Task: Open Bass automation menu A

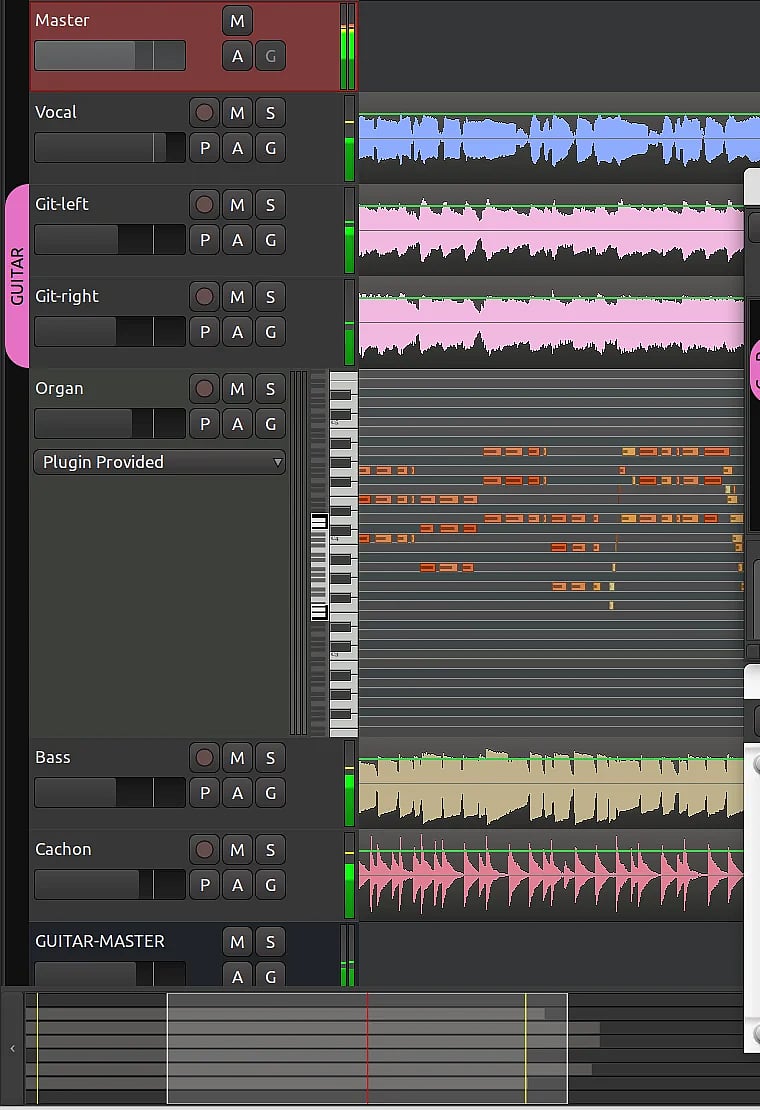Action: 237,793
